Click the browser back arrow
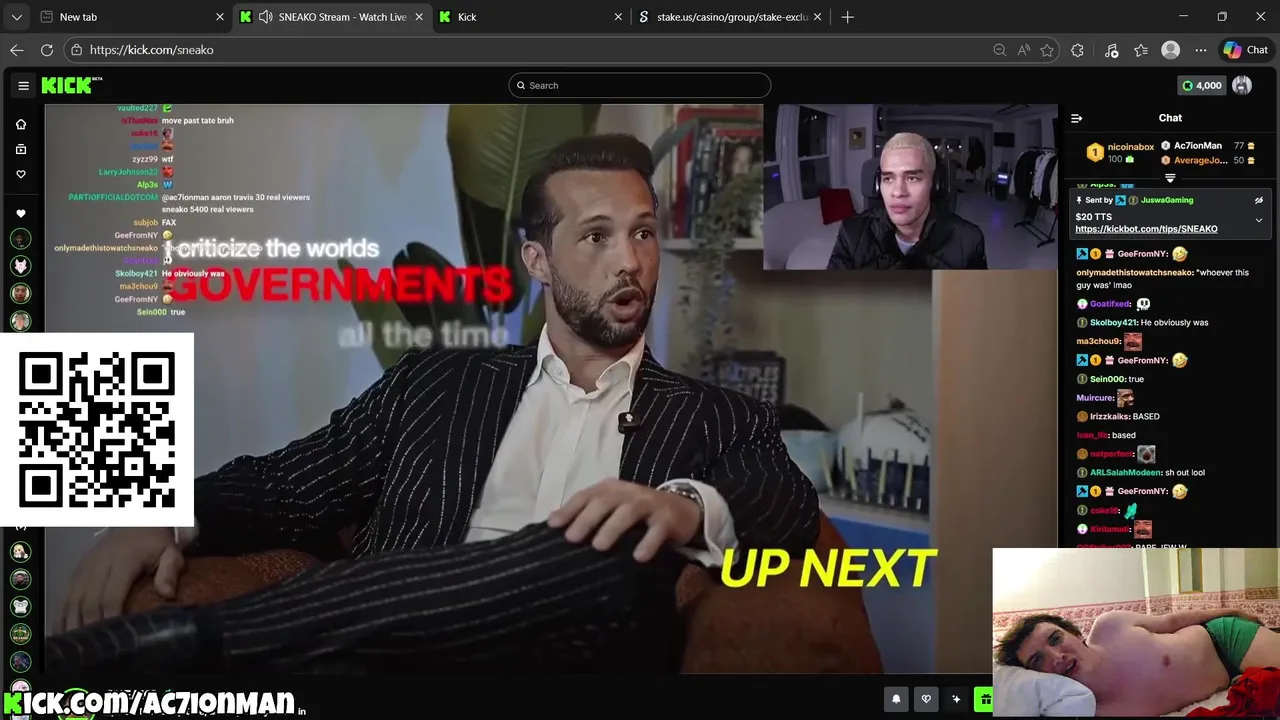The height and width of the screenshot is (720, 1280). pyautogui.click(x=17, y=50)
